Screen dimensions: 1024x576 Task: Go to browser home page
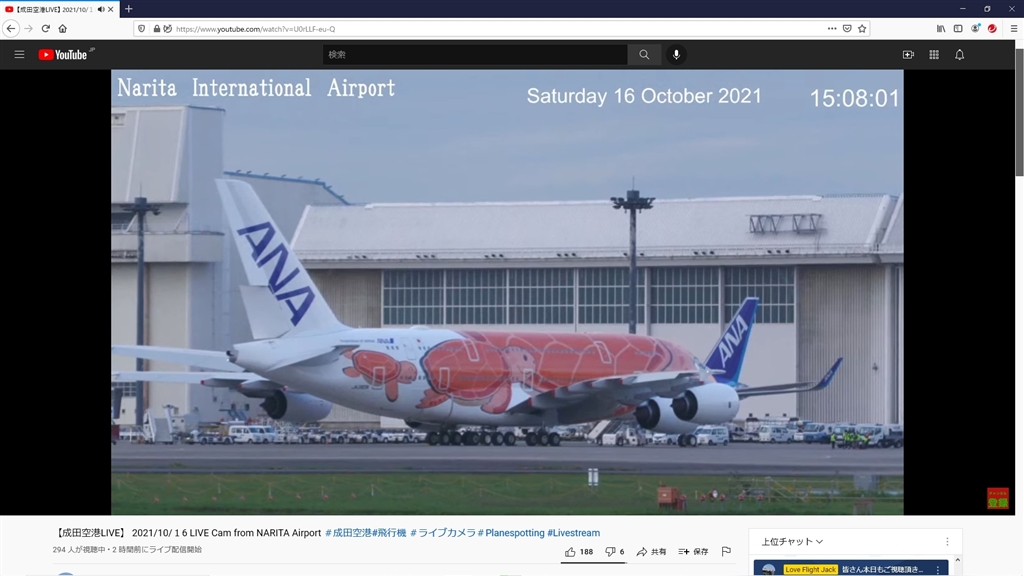[x=63, y=29]
